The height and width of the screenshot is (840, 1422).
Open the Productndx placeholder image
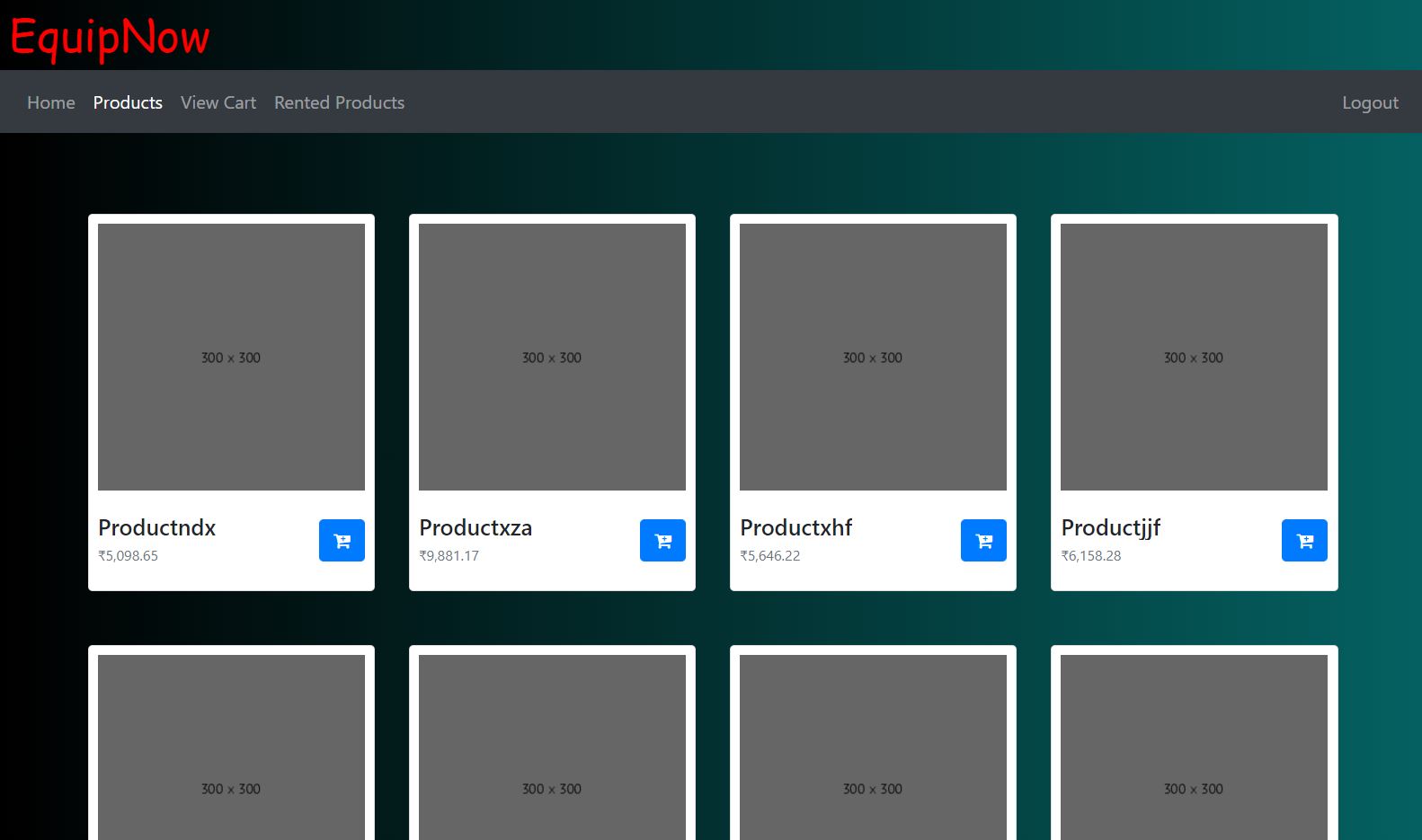click(231, 357)
